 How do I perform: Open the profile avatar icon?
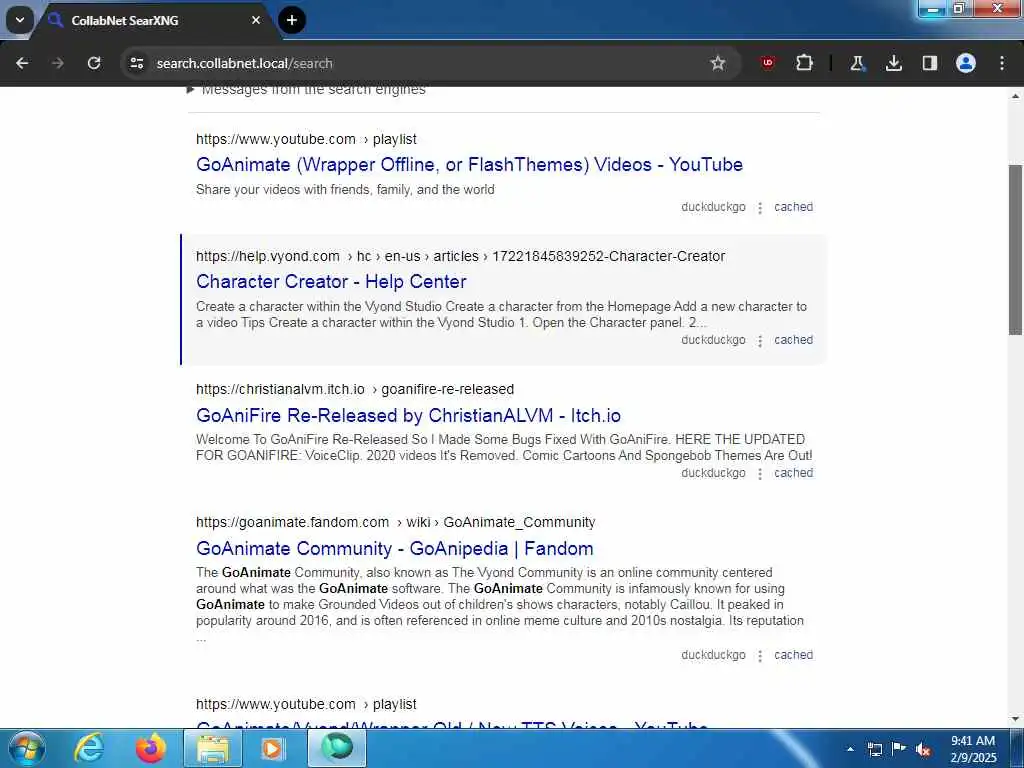tap(966, 63)
